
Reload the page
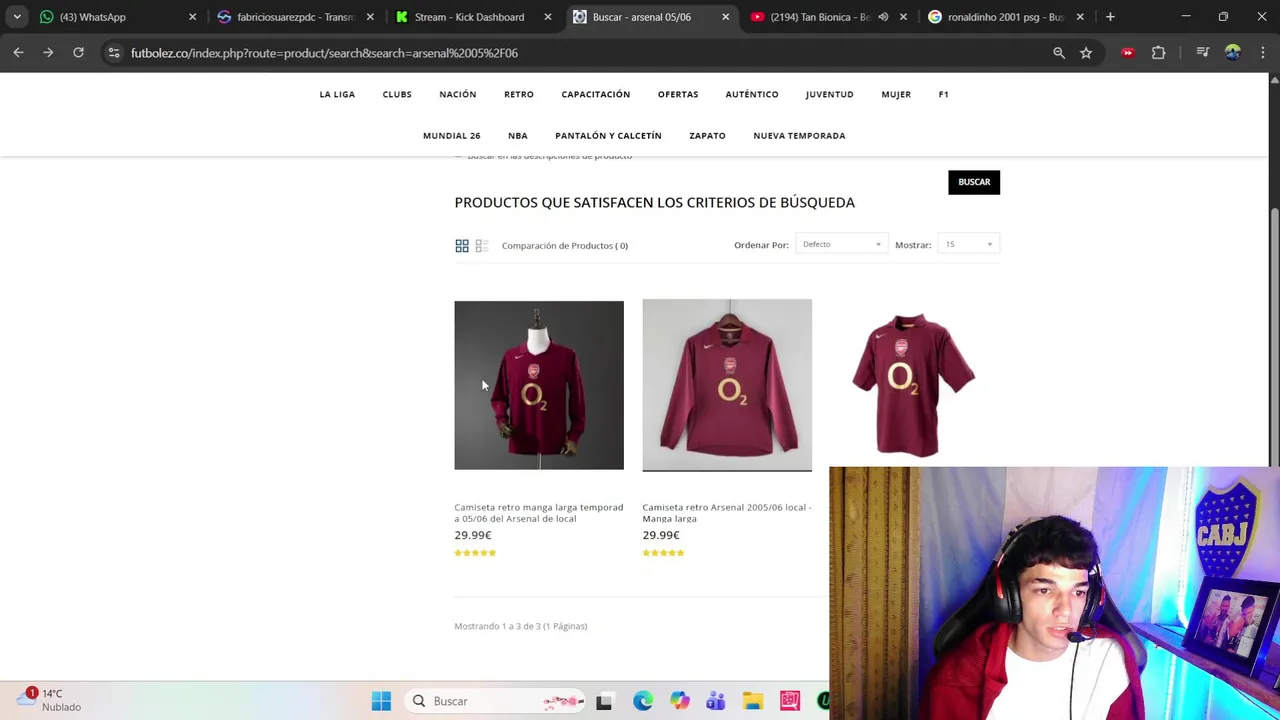78,53
